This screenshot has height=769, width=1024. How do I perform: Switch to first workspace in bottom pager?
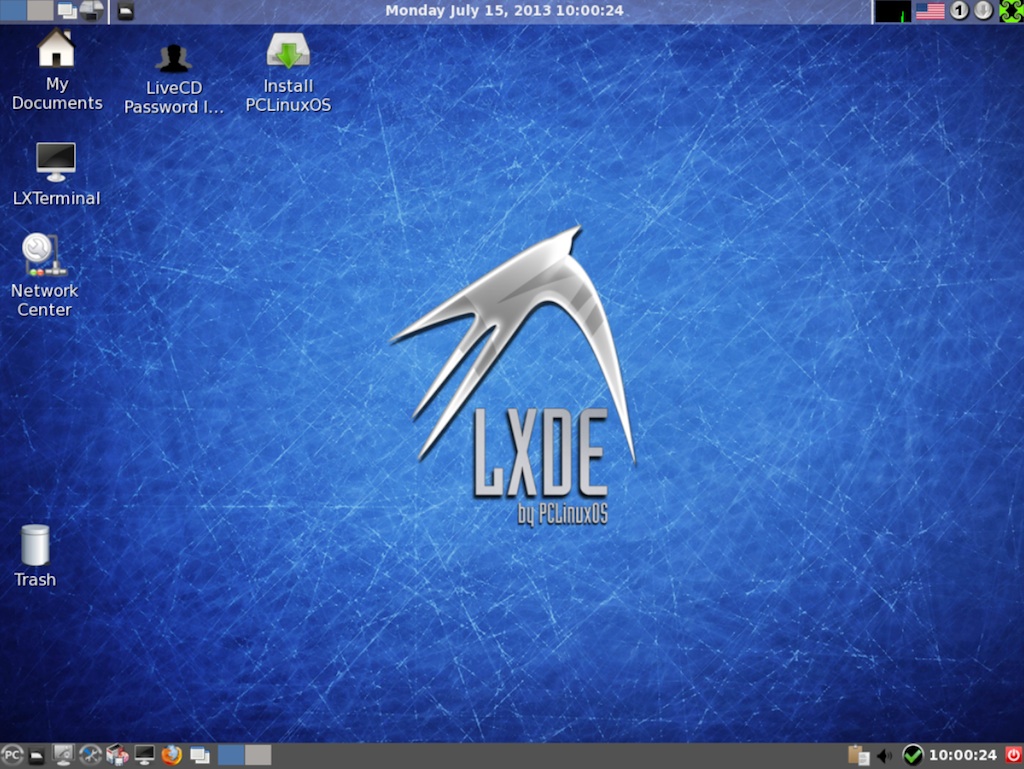coord(231,755)
